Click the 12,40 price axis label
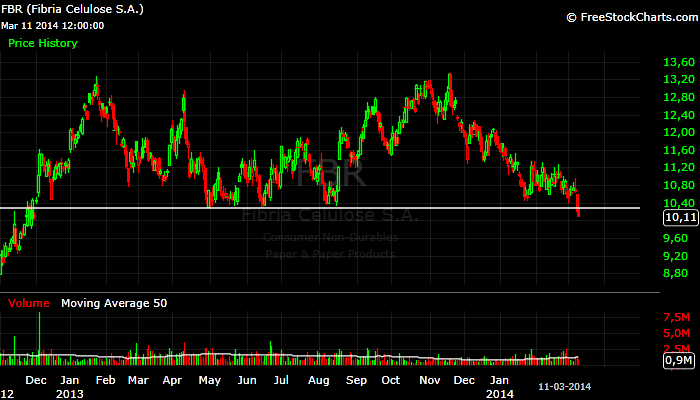This screenshot has width=700, height=400. coord(679,115)
